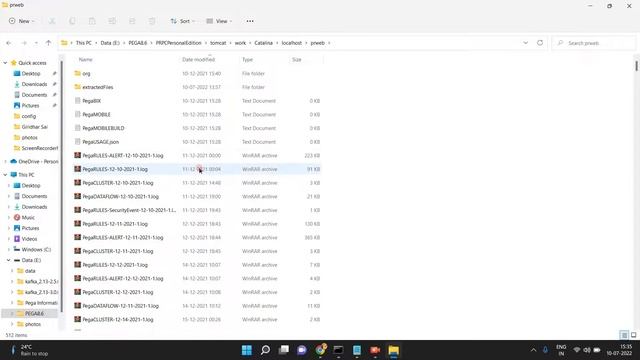
Task: Open the View dropdown menu
Action: pos(219,21)
